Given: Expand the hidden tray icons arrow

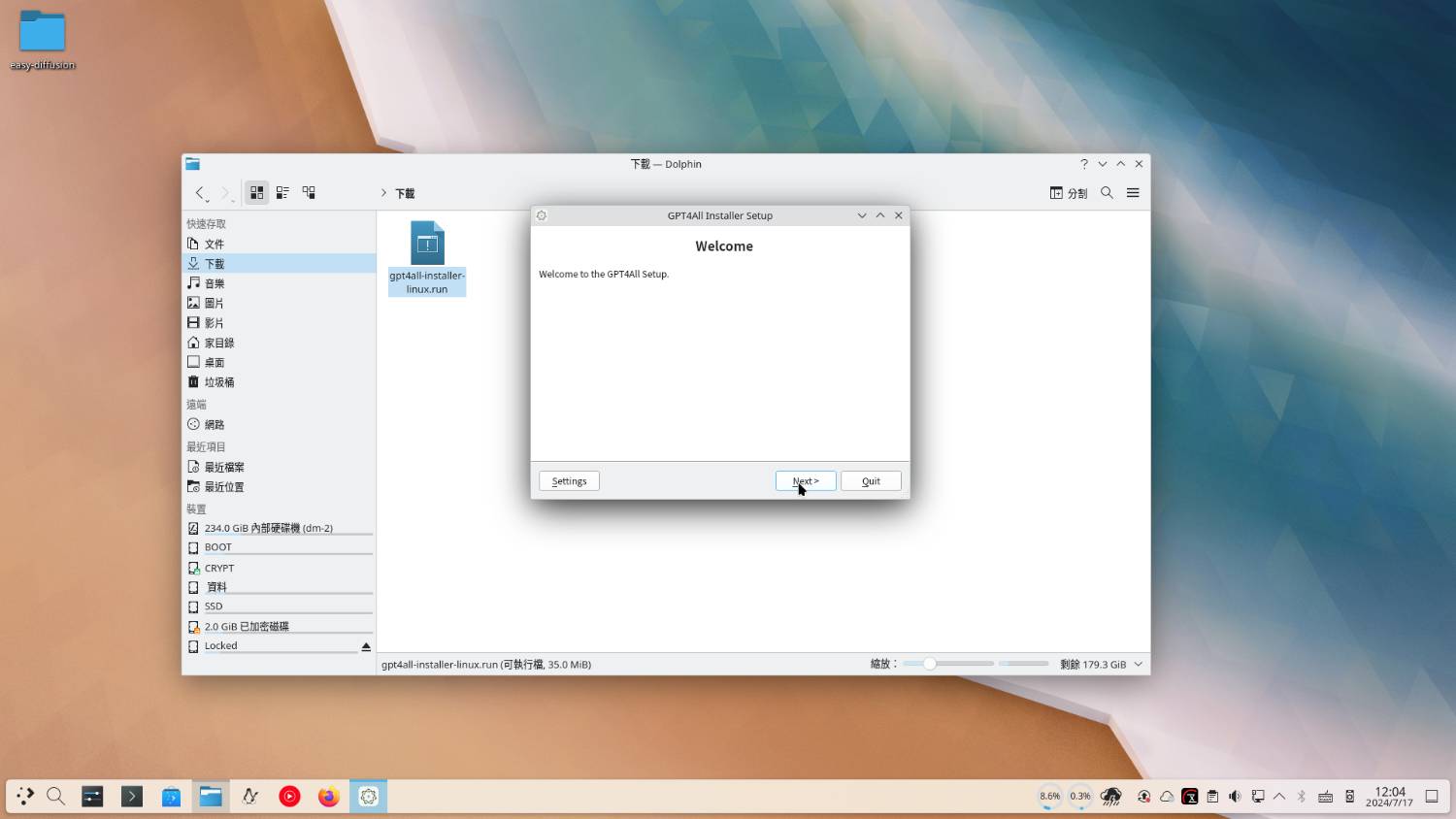Looking at the screenshot, I should click(1279, 797).
